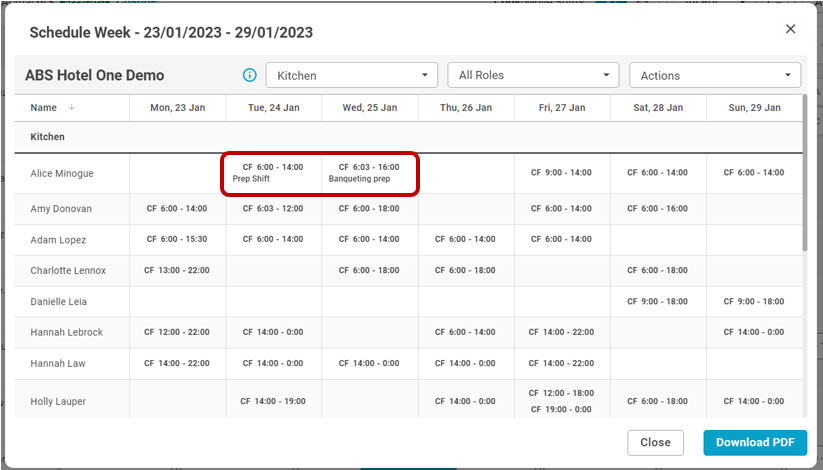
Task: Click Holly Lauper's Tuesday shift 14:00 - 19:00
Action: pos(273,401)
